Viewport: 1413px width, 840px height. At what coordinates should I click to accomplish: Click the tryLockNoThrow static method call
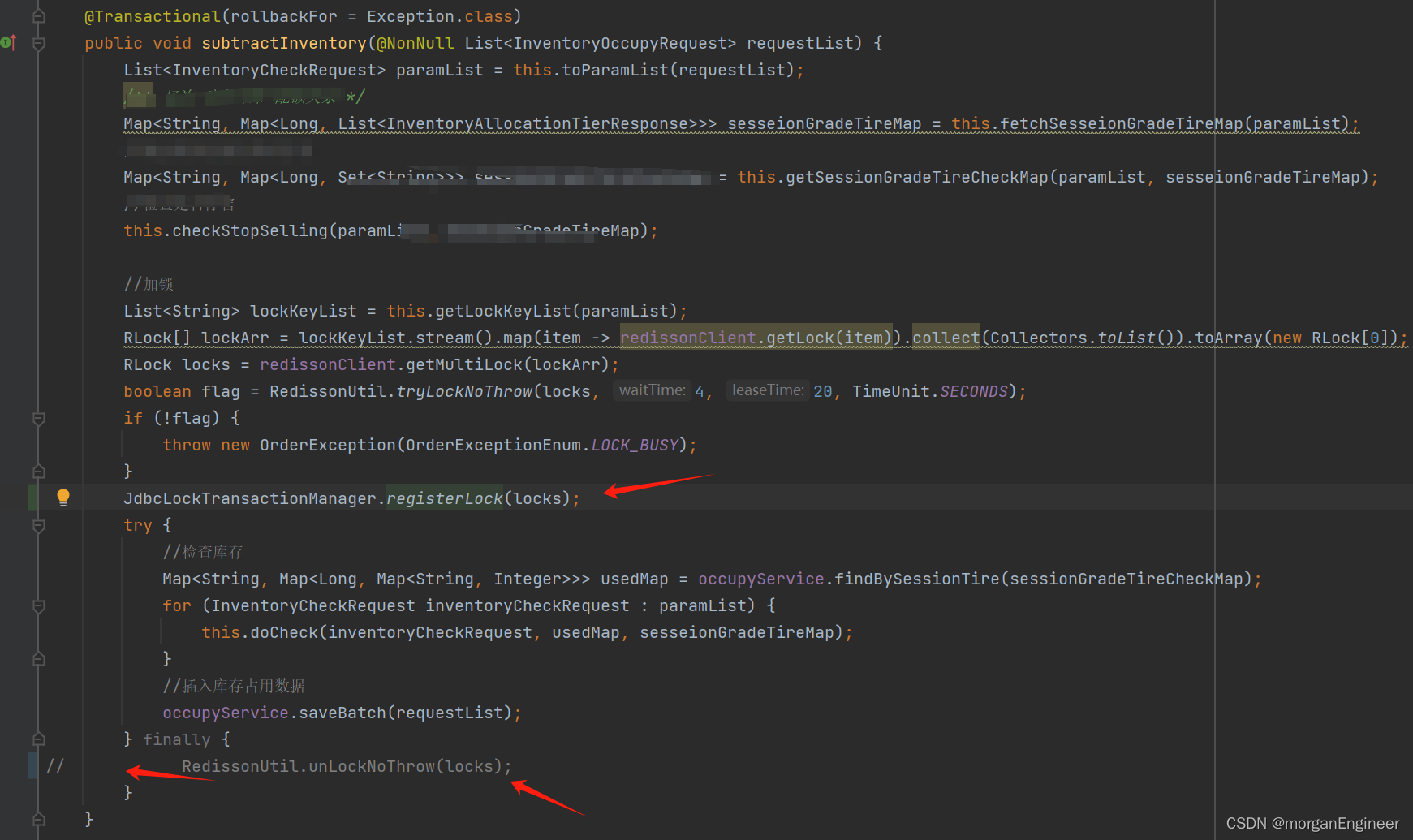tap(464, 391)
